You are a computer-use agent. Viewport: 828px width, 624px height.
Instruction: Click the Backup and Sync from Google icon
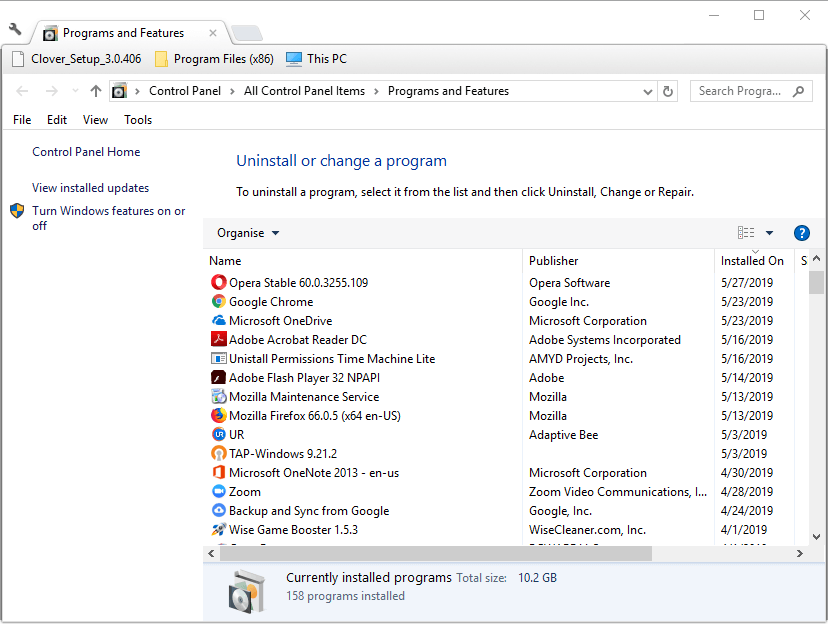pyautogui.click(x=219, y=510)
